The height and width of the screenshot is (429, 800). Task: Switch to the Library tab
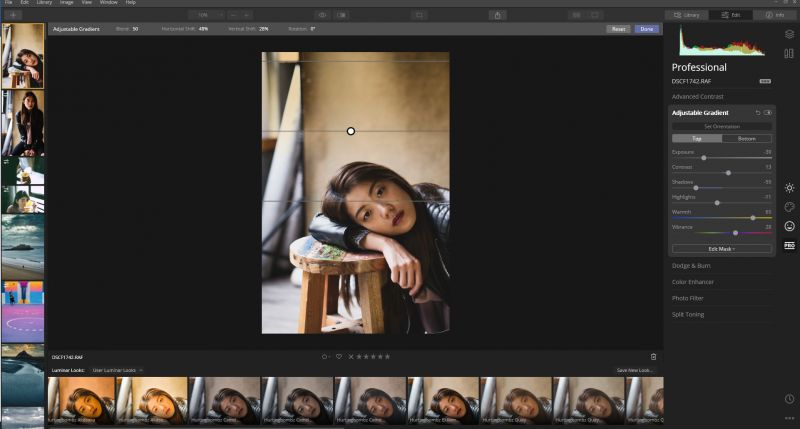[x=687, y=15]
